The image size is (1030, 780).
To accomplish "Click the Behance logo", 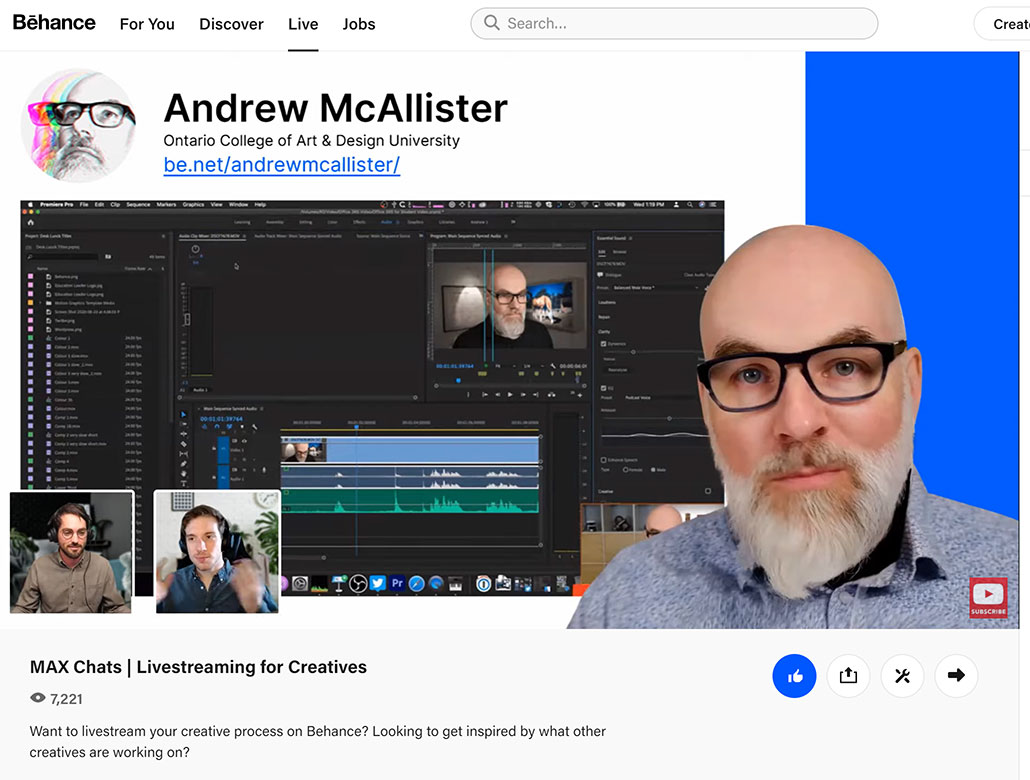I will click(54, 22).
